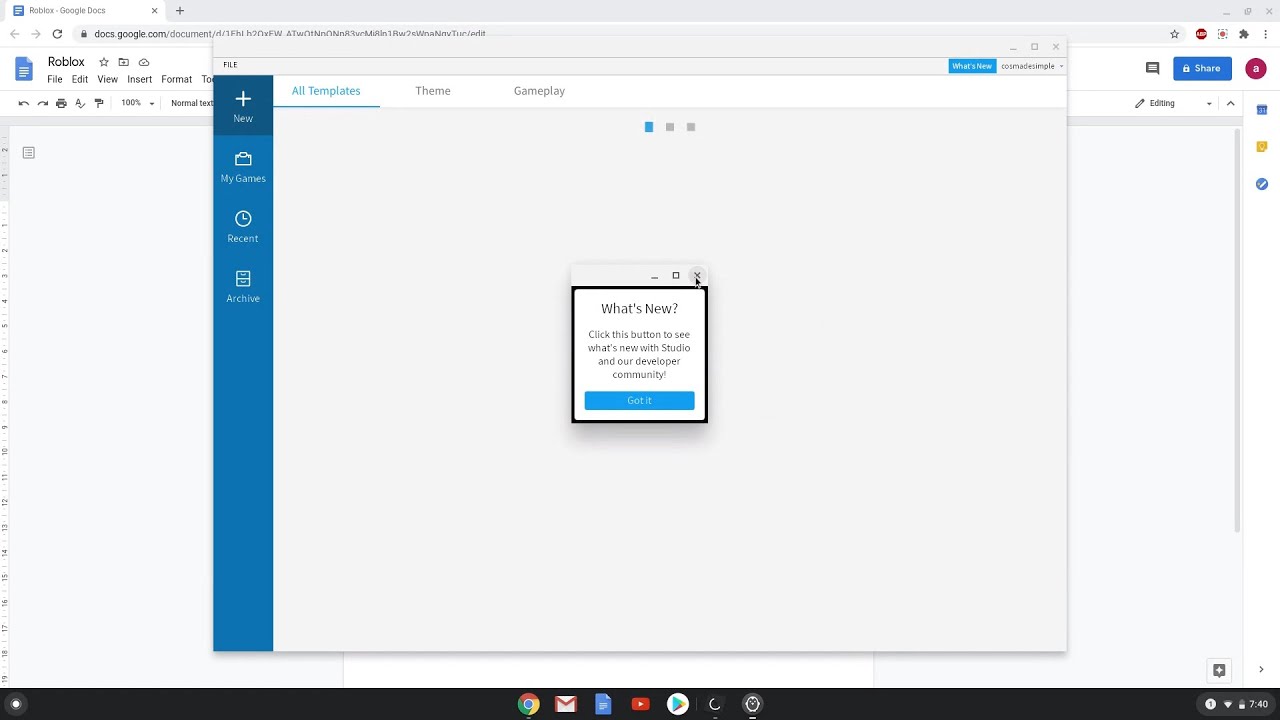Click the Google Docs Undo icon

pyautogui.click(x=24, y=103)
